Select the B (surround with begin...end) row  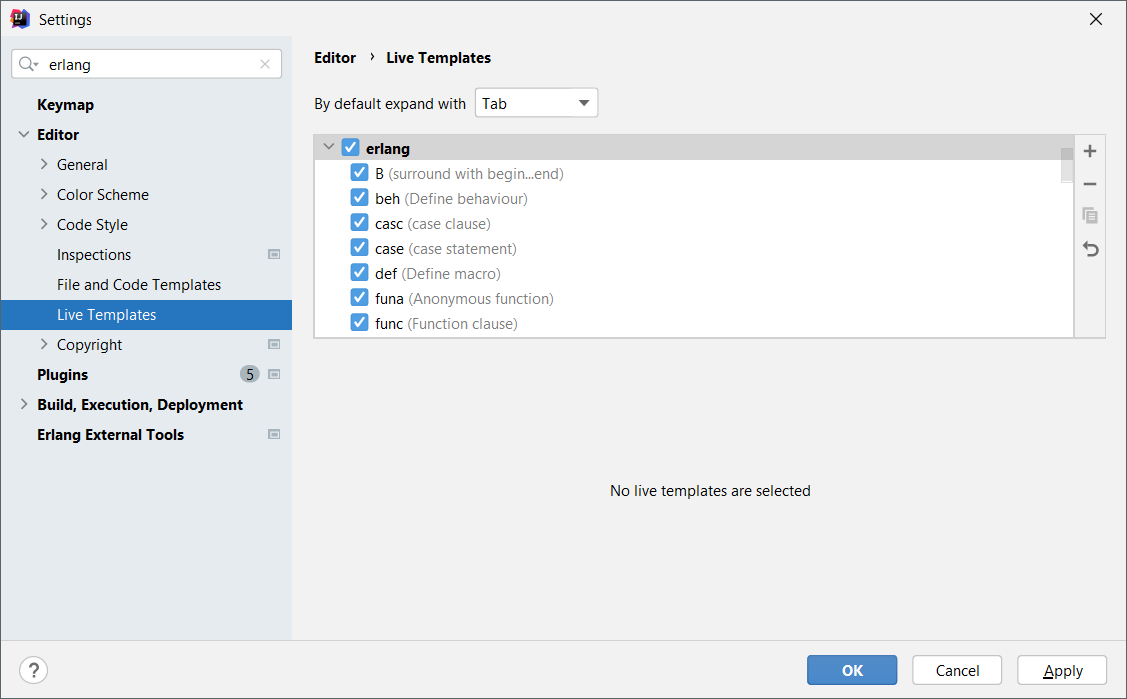pos(694,173)
